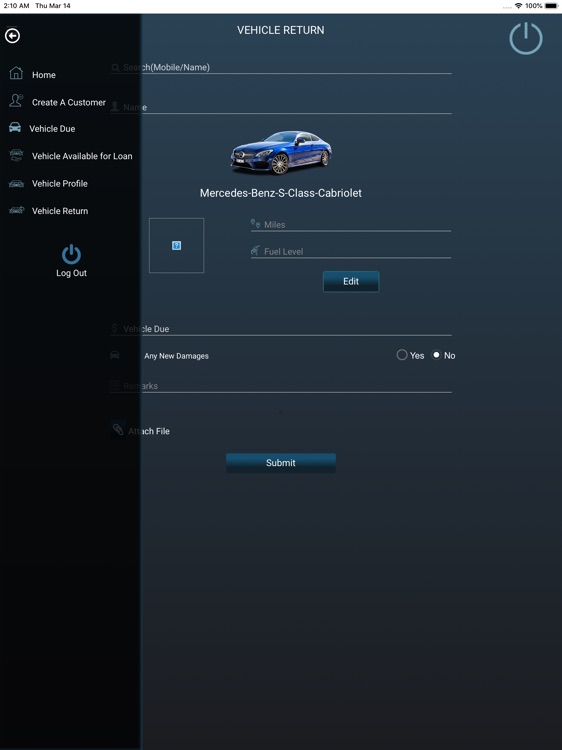Click the status bar date Thu Mar 14
The height and width of the screenshot is (750, 562).
point(53,6)
